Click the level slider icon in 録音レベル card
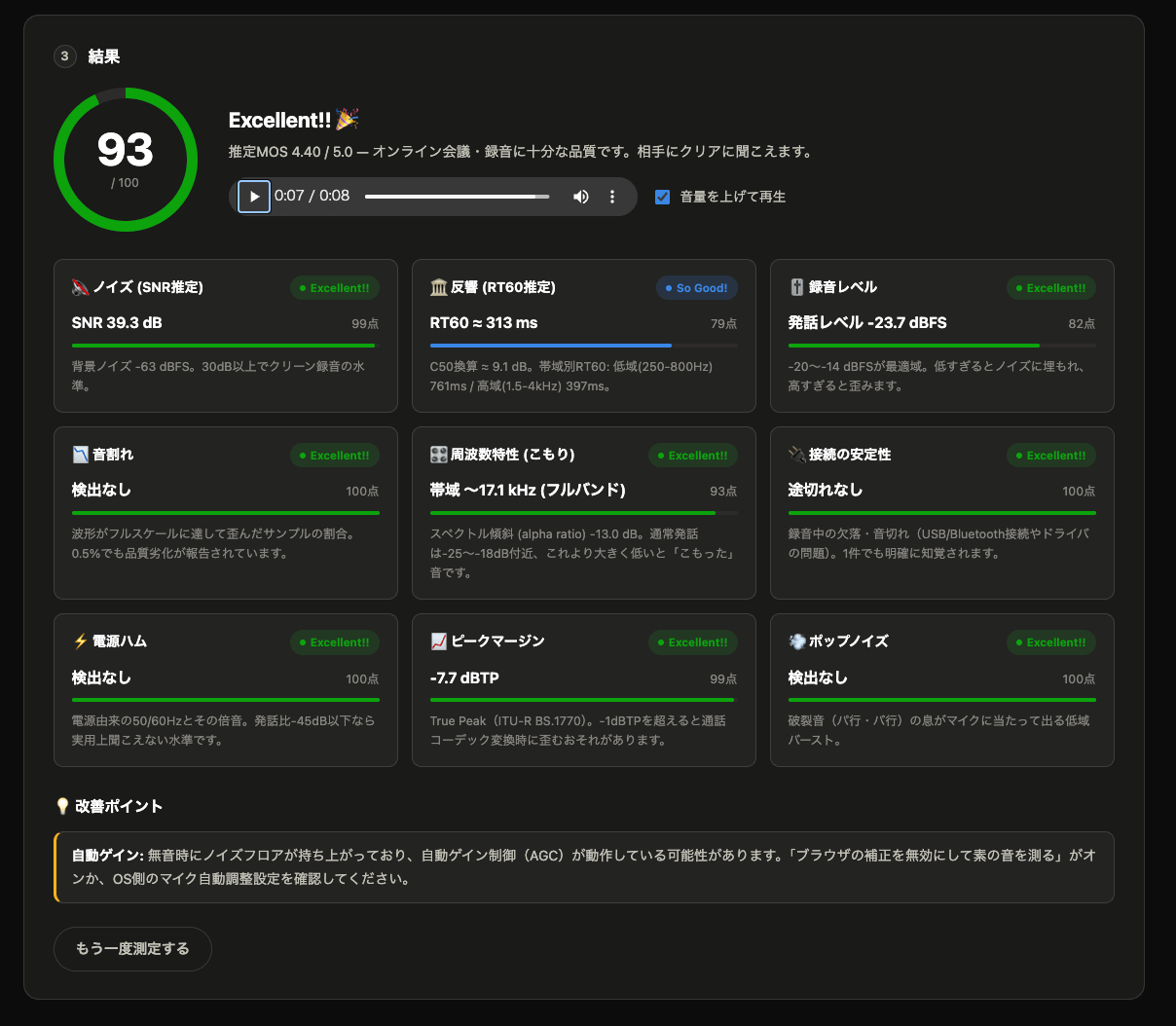This screenshot has height=1026, width=1176. tap(797, 287)
